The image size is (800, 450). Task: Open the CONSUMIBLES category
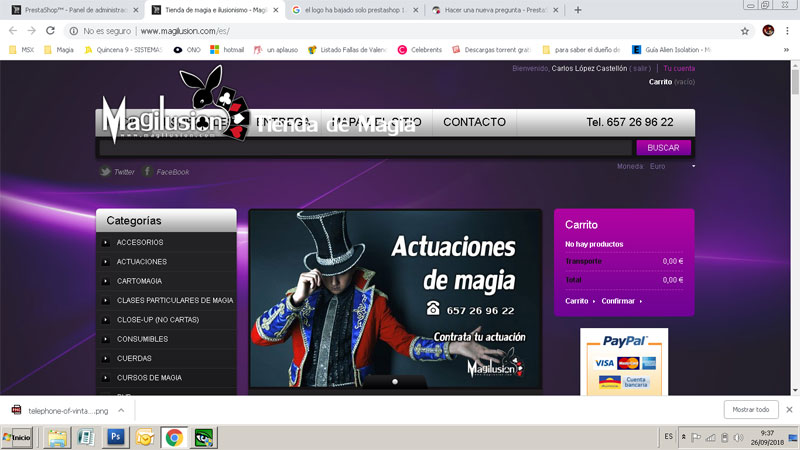[142, 339]
